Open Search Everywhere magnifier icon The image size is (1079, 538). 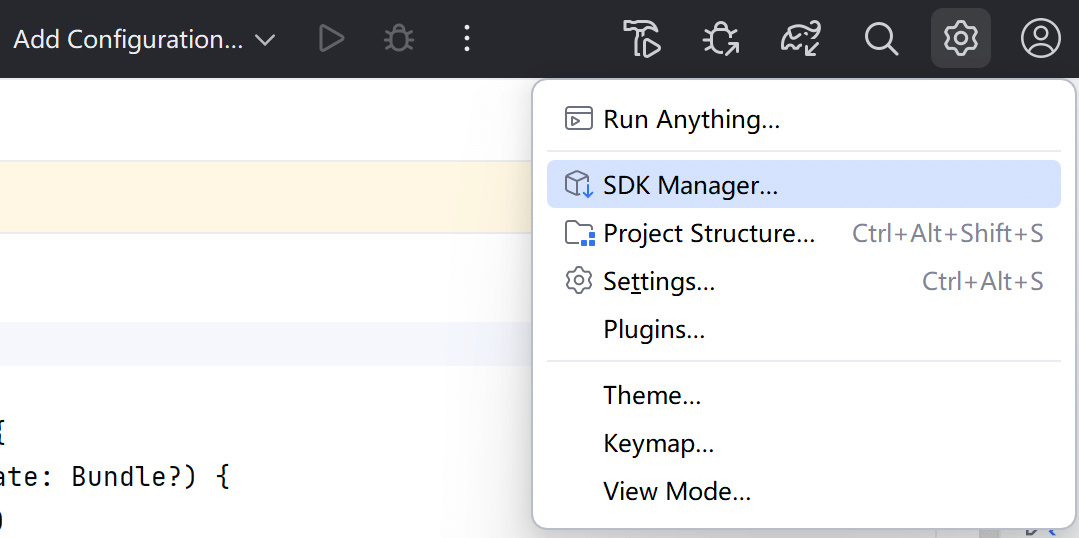tap(881, 40)
